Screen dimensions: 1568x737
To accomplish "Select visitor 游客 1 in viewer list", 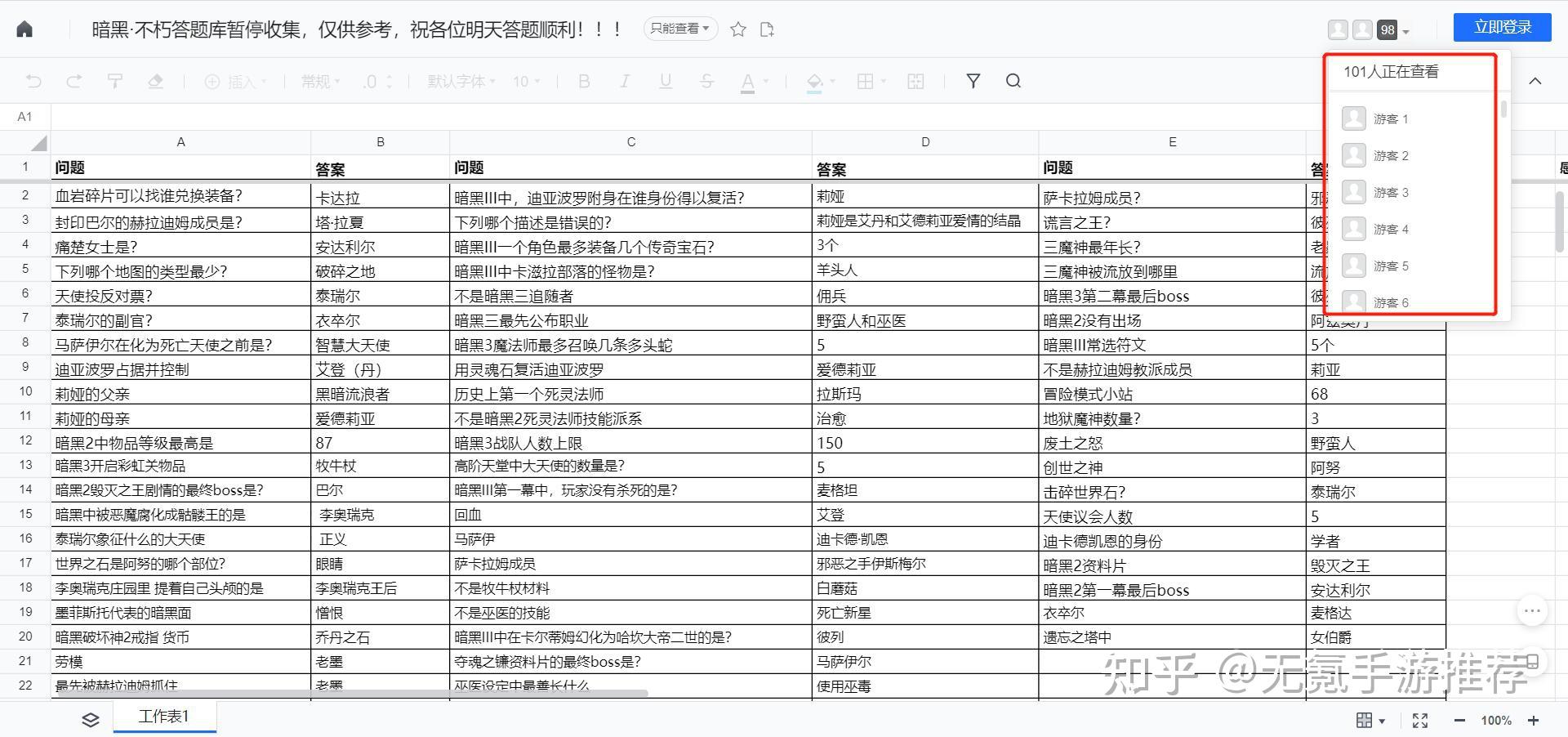I will [x=1392, y=118].
